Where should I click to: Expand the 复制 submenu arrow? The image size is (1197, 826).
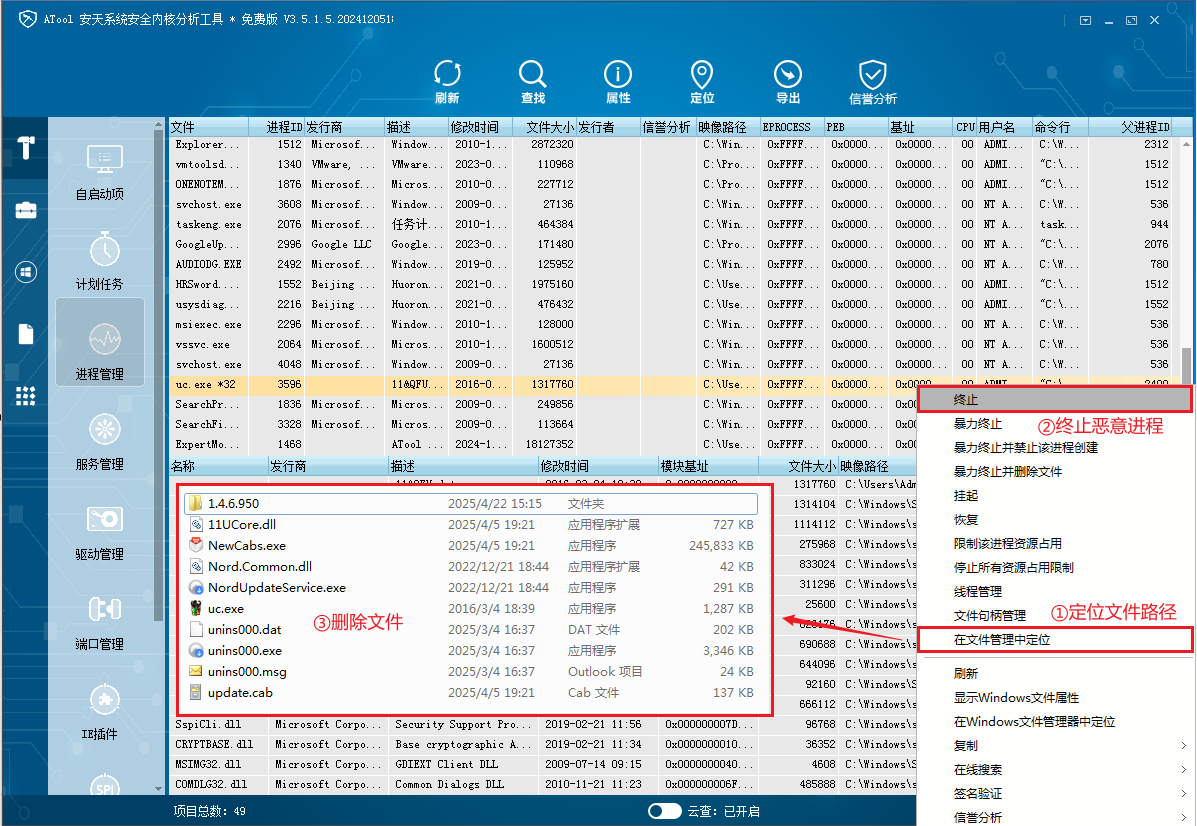click(x=1184, y=746)
